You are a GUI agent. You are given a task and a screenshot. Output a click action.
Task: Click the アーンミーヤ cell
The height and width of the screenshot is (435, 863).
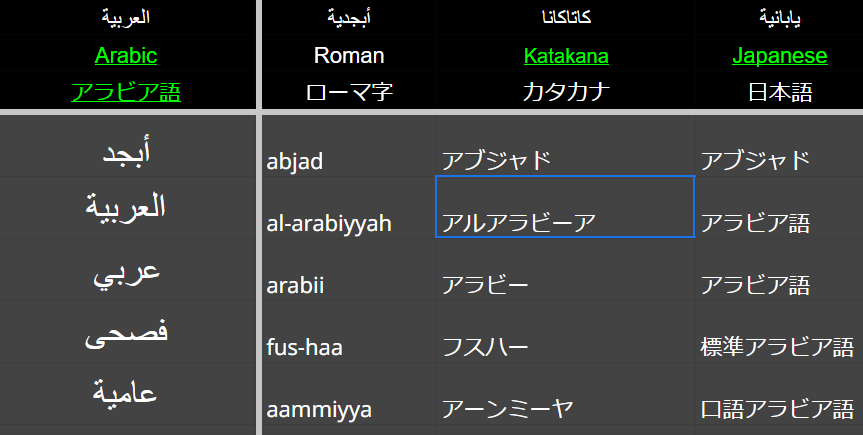click(565, 409)
